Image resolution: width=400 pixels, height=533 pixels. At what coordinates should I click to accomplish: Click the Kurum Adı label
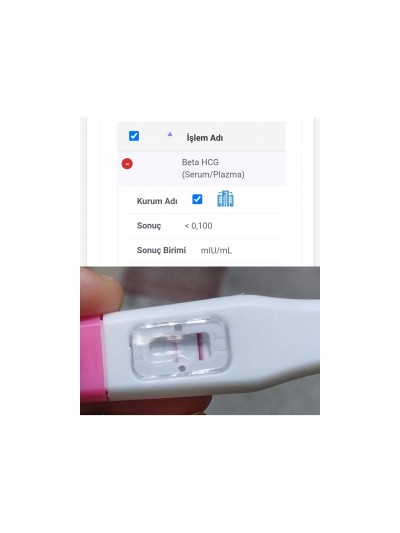click(157, 201)
